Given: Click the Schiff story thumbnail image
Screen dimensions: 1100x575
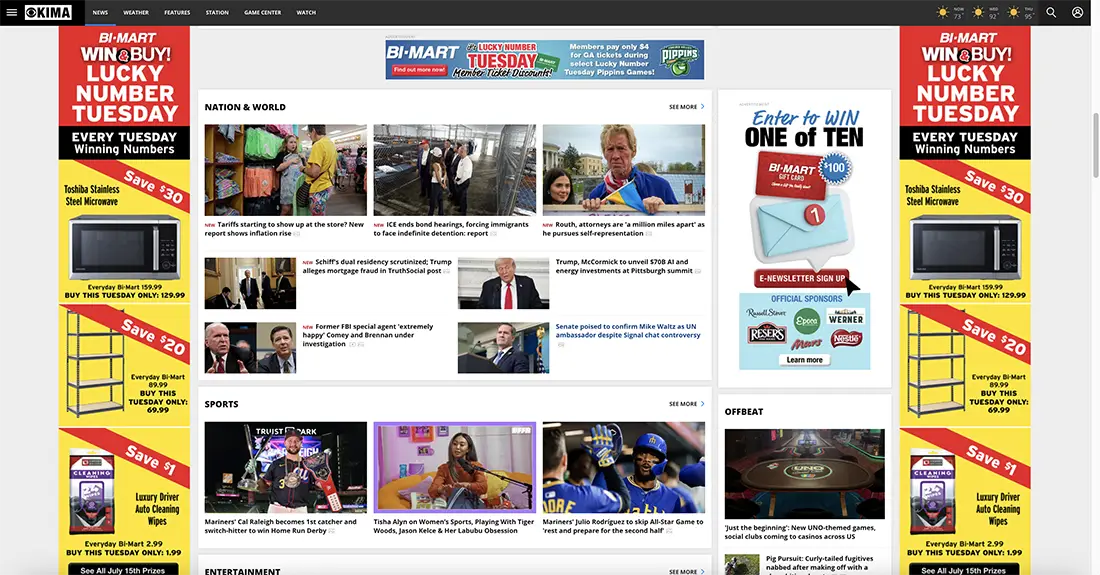Looking at the screenshot, I should click(x=250, y=283).
